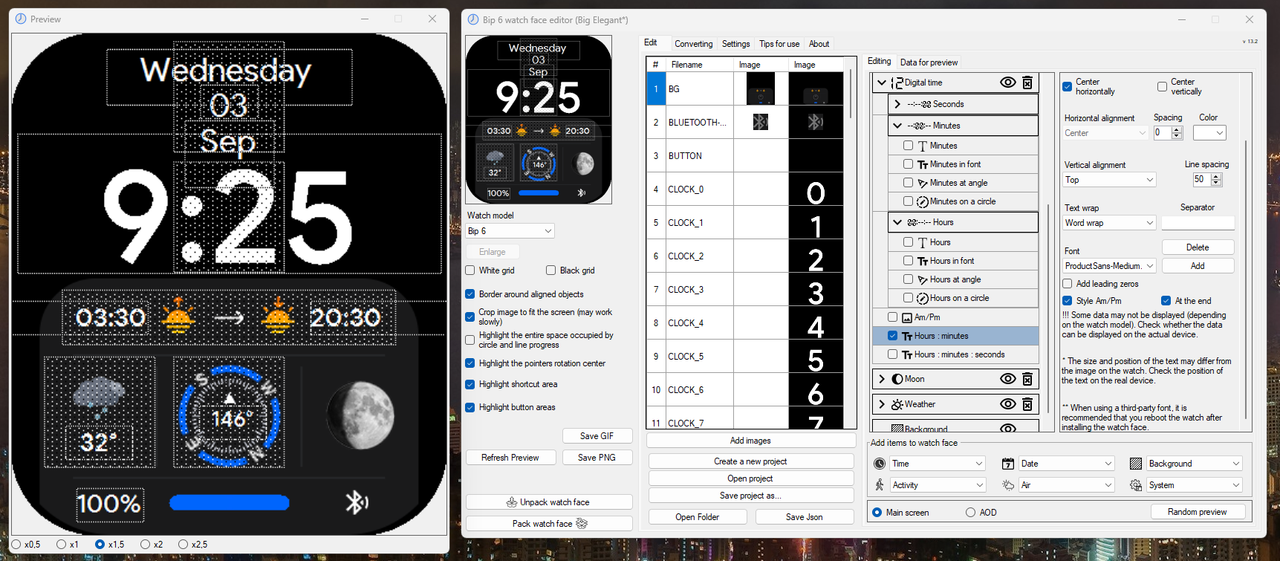1280x561 pixels.
Task: Switch to the Settings tab
Action: 736,44
